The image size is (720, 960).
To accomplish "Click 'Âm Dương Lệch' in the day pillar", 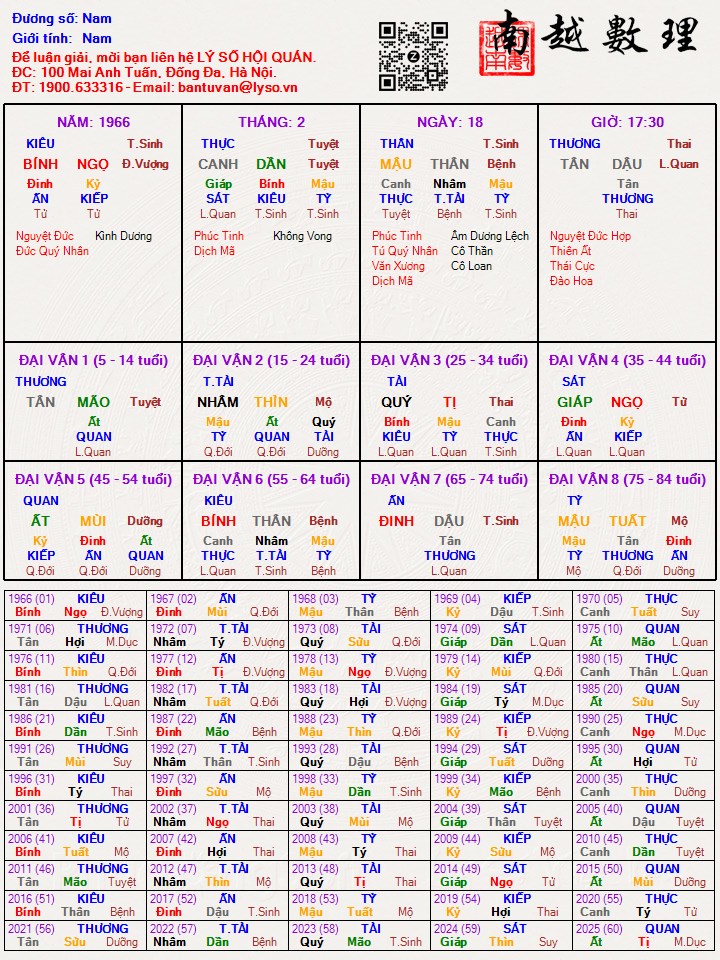I will click(x=490, y=236).
